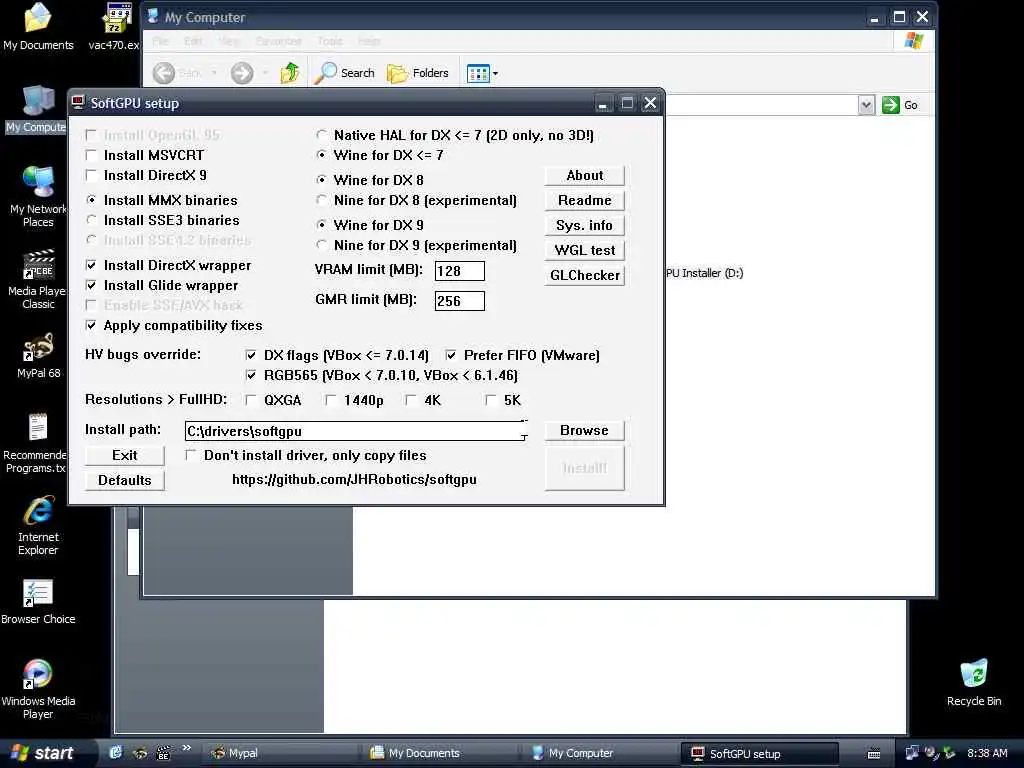Click GMR limit input field
The height and width of the screenshot is (768, 1024).
point(460,301)
